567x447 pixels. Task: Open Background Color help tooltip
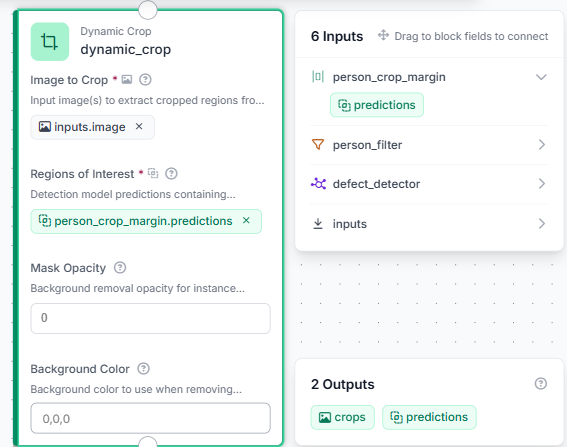(x=143, y=369)
